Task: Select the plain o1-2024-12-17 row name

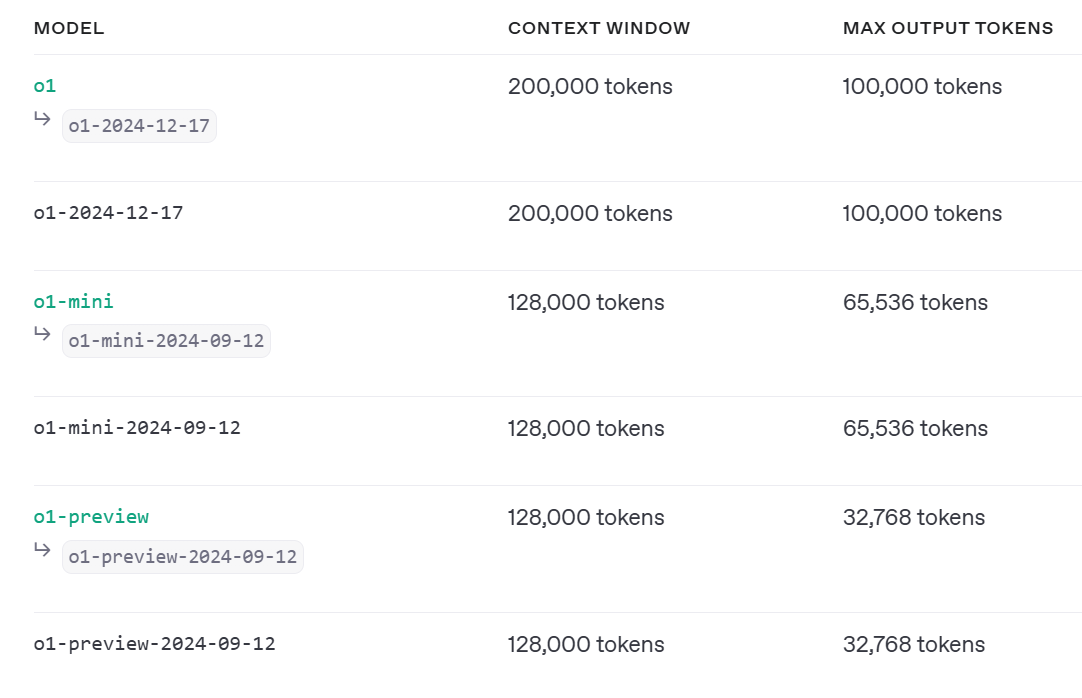Action: (108, 213)
